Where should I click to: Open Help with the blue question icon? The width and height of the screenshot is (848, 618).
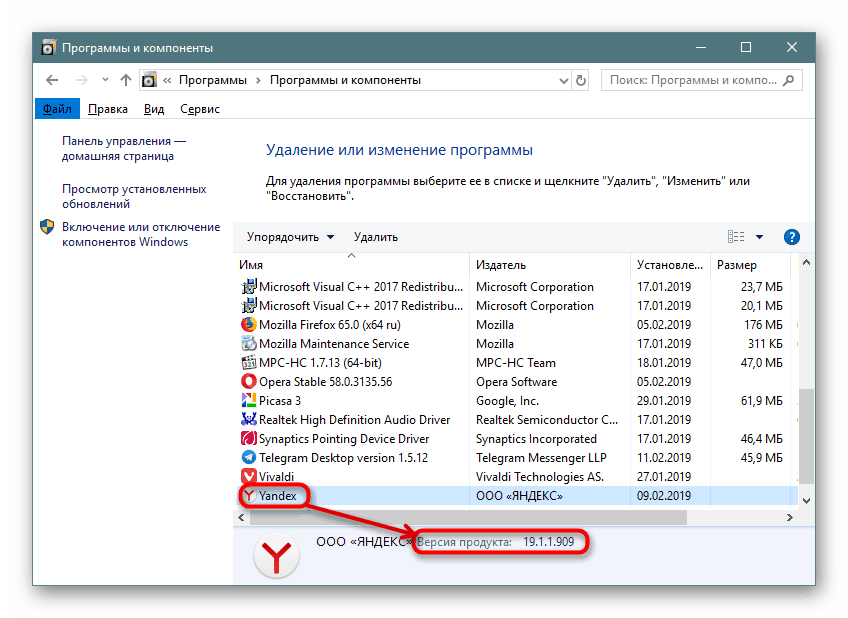[x=791, y=237]
